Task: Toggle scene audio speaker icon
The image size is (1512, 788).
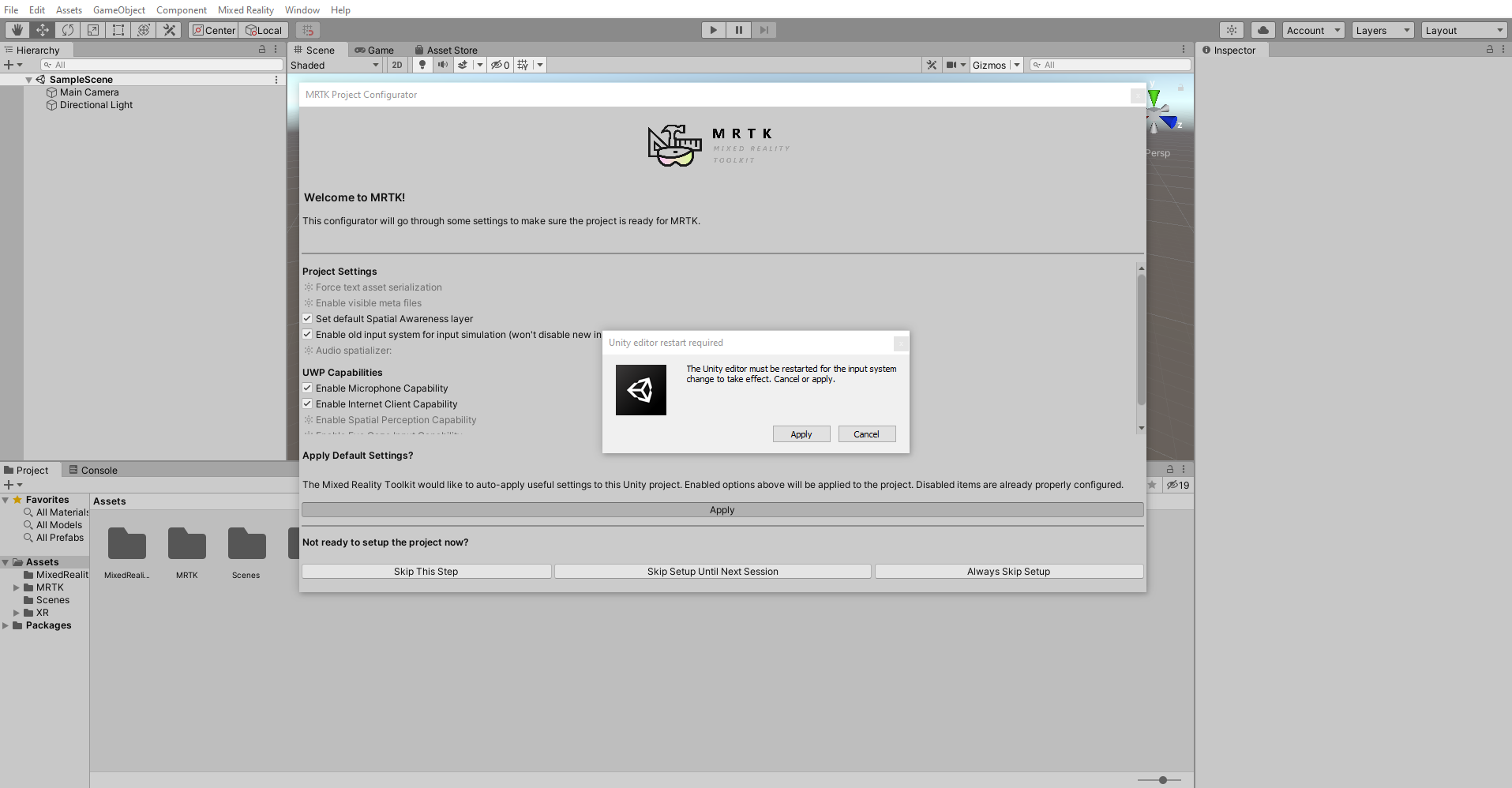Action: (442, 65)
